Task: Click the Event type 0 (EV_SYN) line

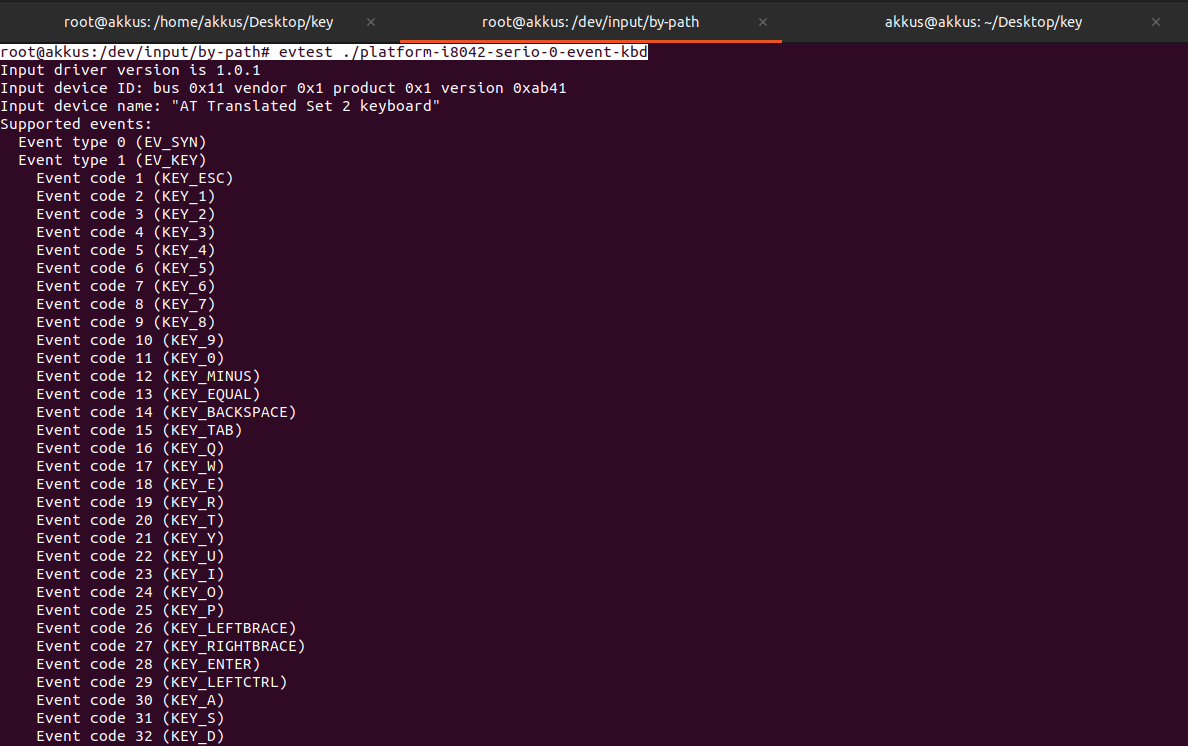Action: click(112, 142)
